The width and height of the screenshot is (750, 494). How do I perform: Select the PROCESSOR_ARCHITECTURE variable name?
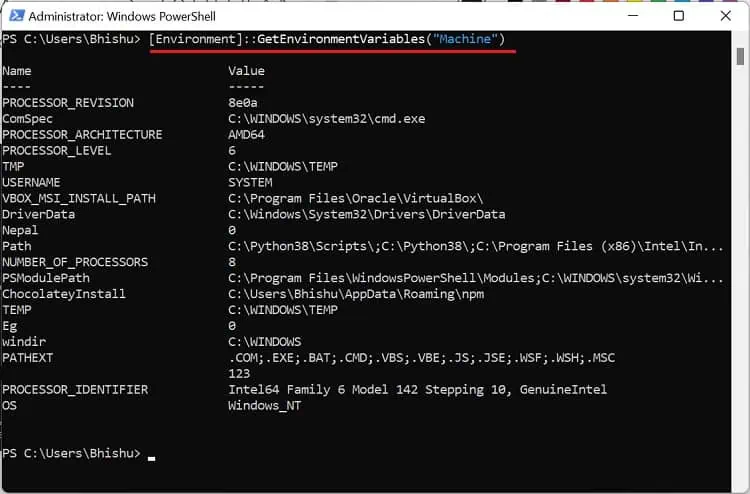point(82,134)
